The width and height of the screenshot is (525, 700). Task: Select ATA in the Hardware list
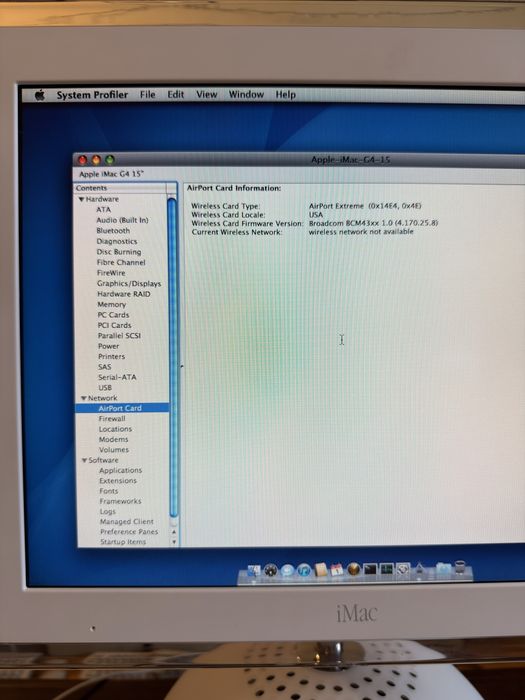tap(103, 209)
